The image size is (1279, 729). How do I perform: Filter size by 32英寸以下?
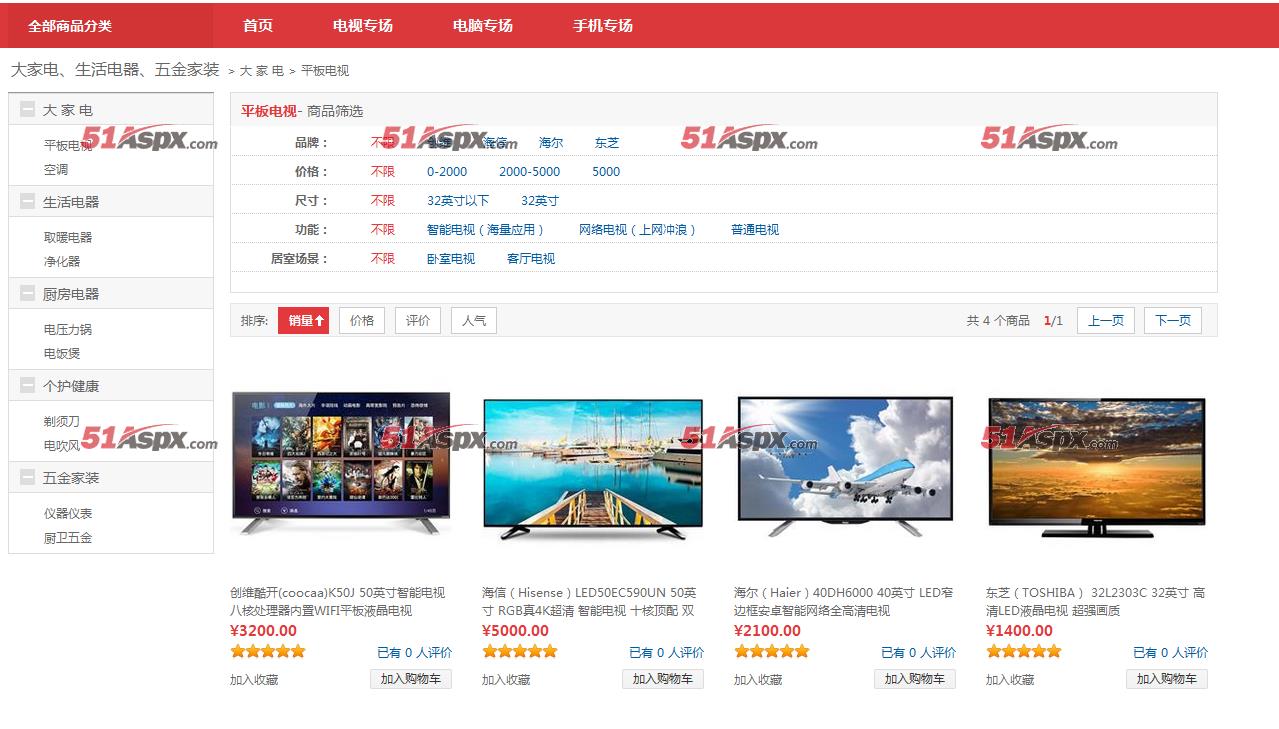(458, 201)
